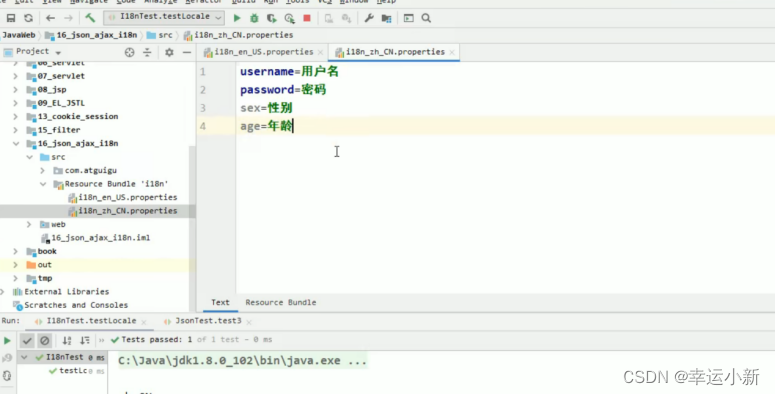Click JavaWeb breadcrumb
Viewport: 775px width, 395px height.
(19, 35)
